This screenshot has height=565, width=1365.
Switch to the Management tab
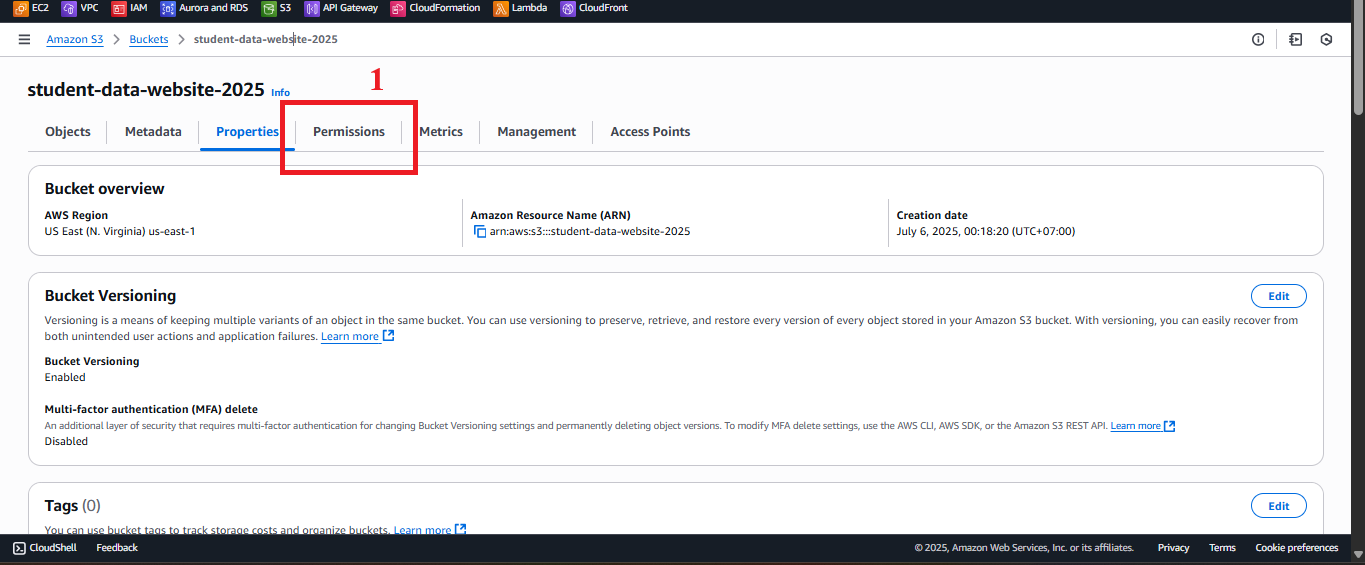point(537,131)
